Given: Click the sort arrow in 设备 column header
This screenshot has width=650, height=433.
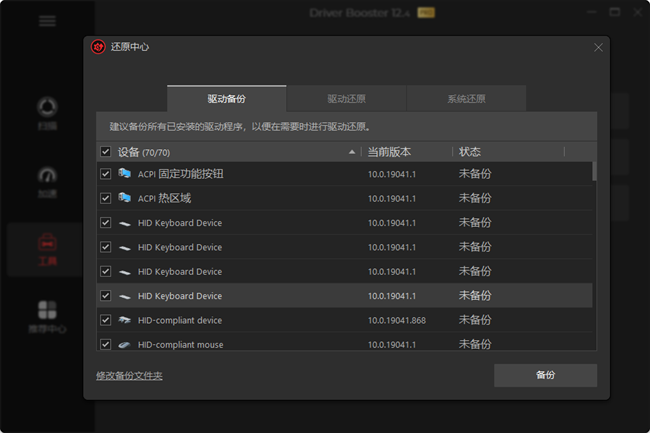Looking at the screenshot, I should click(x=351, y=152).
